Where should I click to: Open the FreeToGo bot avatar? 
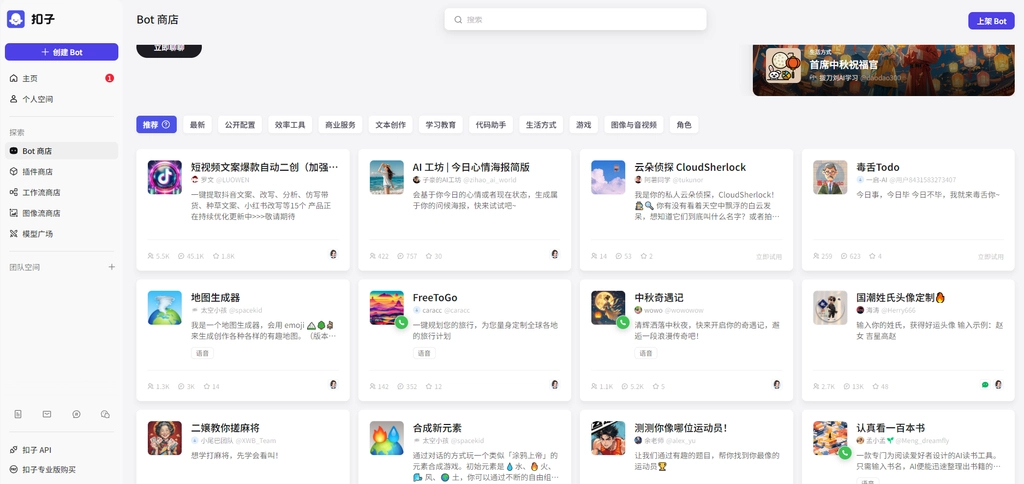[387, 308]
